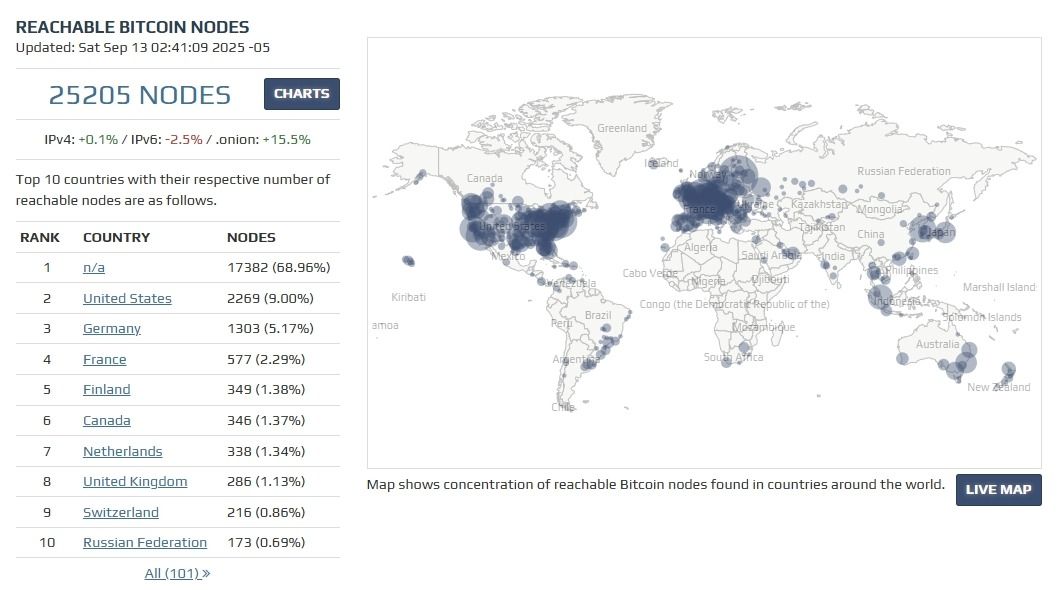Select United States in the country table
The width and height of the screenshot is (1057, 590).
(x=127, y=298)
